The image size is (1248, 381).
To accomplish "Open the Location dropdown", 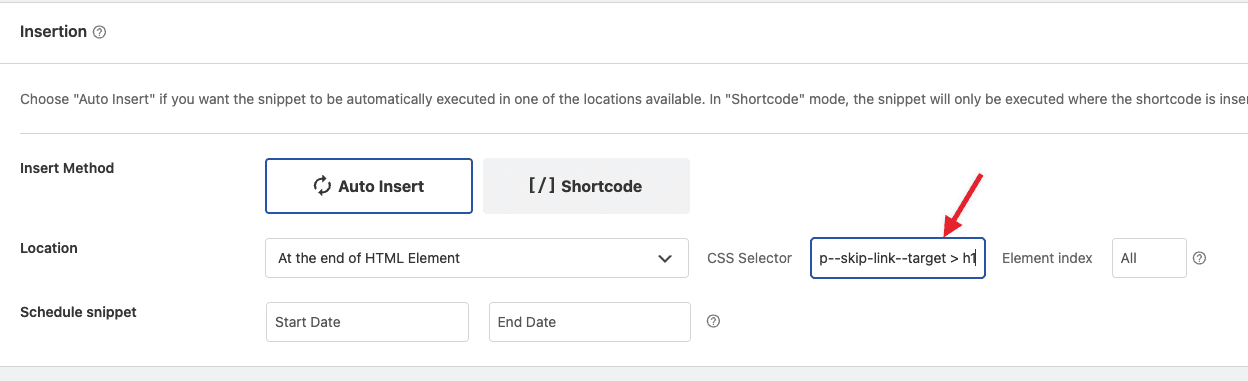I will tap(477, 258).
